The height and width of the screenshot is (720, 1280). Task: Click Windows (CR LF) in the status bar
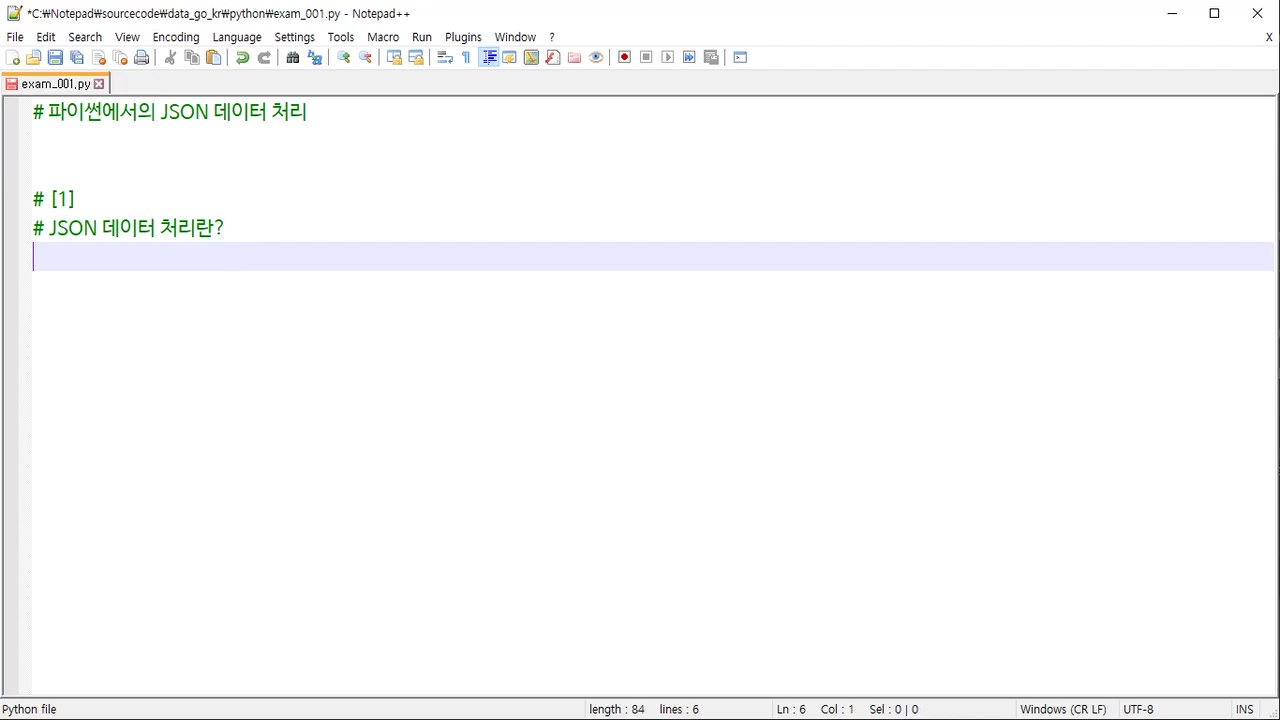click(x=1063, y=709)
